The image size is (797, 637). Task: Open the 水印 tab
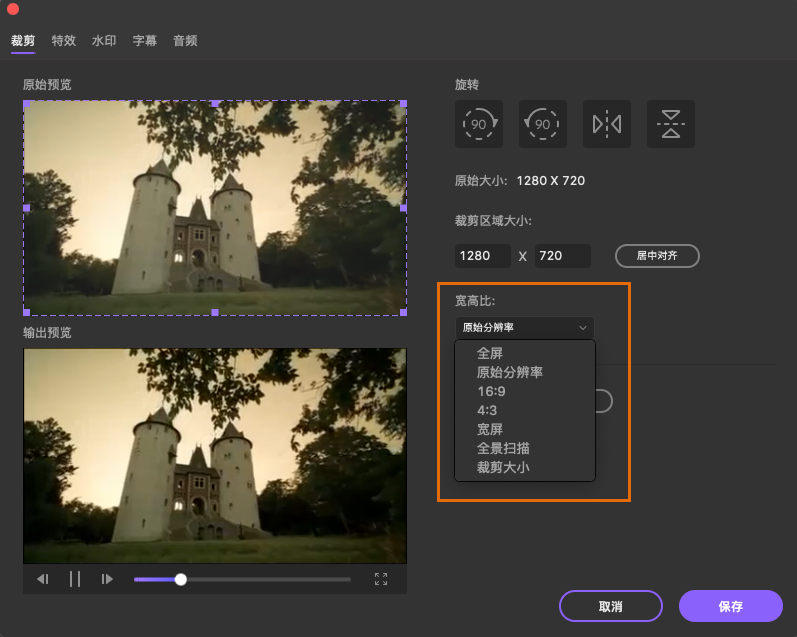click(x=104, y=41)
